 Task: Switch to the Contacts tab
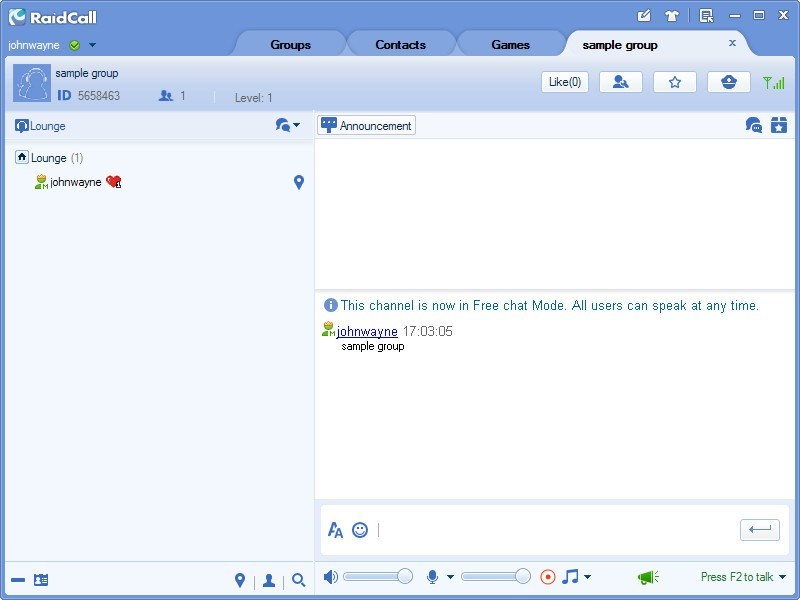[400, 45]
